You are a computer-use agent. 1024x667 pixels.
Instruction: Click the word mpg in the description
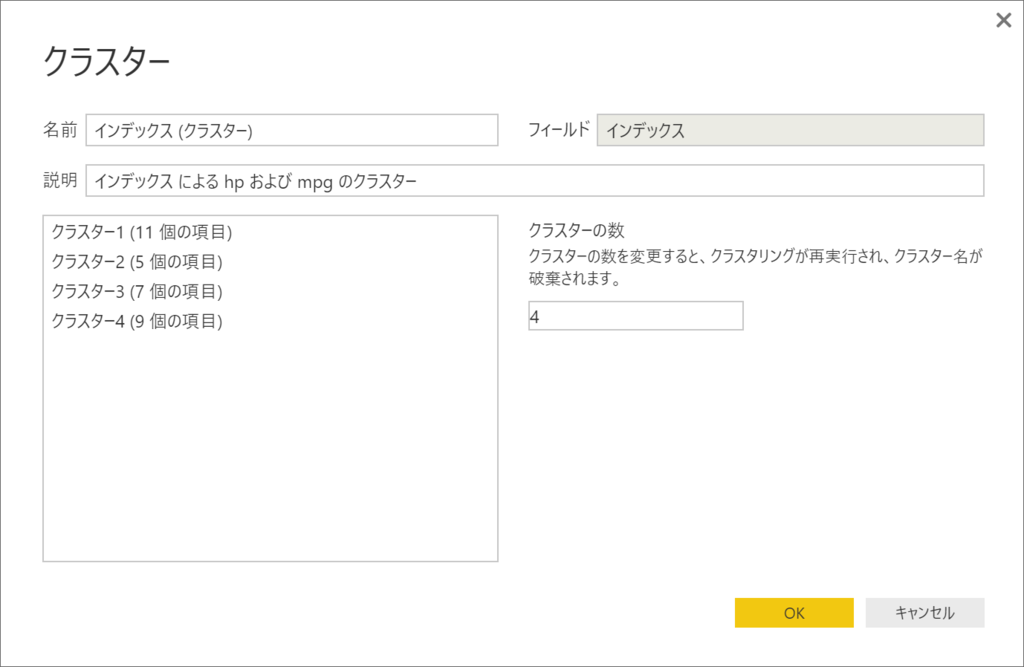click(315, 182)
